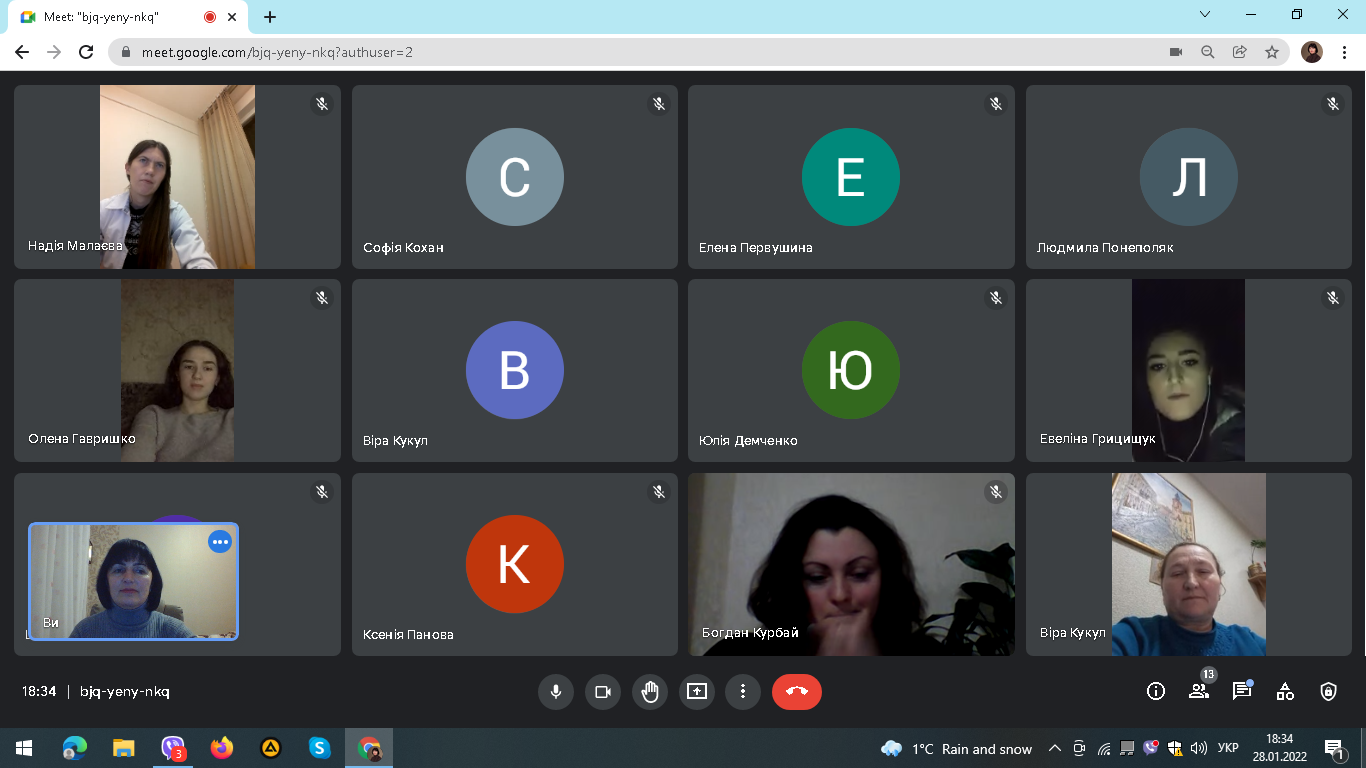Expand the tab search chevron in the title bar
The image size is (1366, 768).
(1205, 15)
